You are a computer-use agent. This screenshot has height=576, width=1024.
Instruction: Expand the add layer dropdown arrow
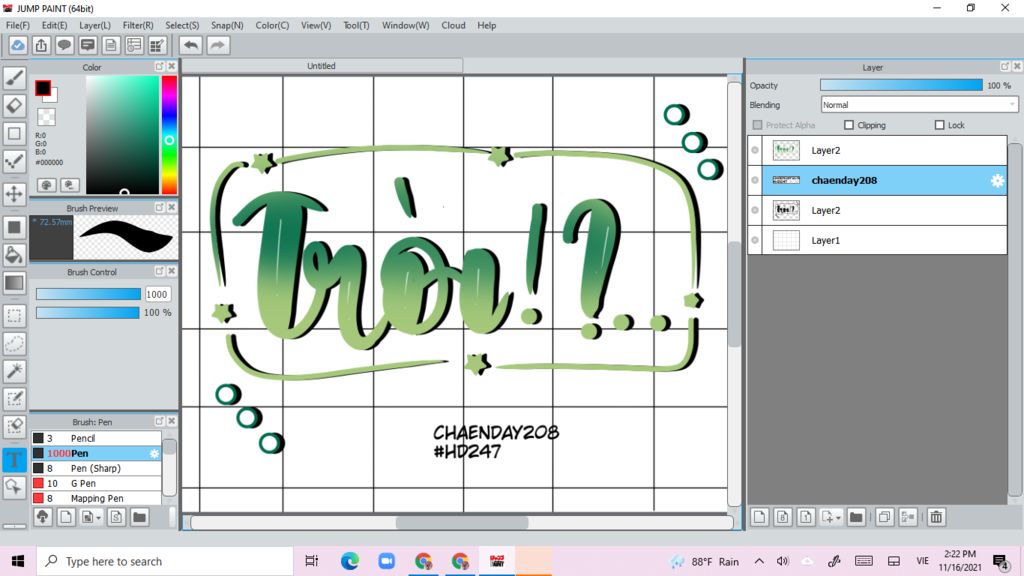(839, 518)
